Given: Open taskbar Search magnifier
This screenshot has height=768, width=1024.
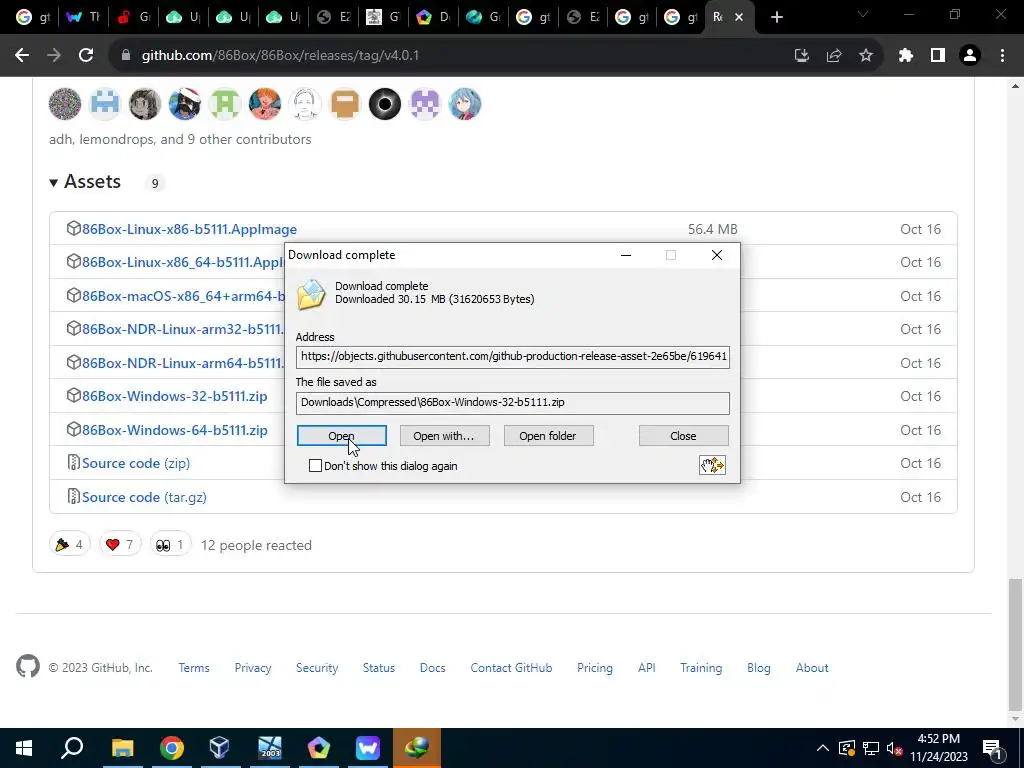Looking at the screenshot, I should (x=72, y=748).
